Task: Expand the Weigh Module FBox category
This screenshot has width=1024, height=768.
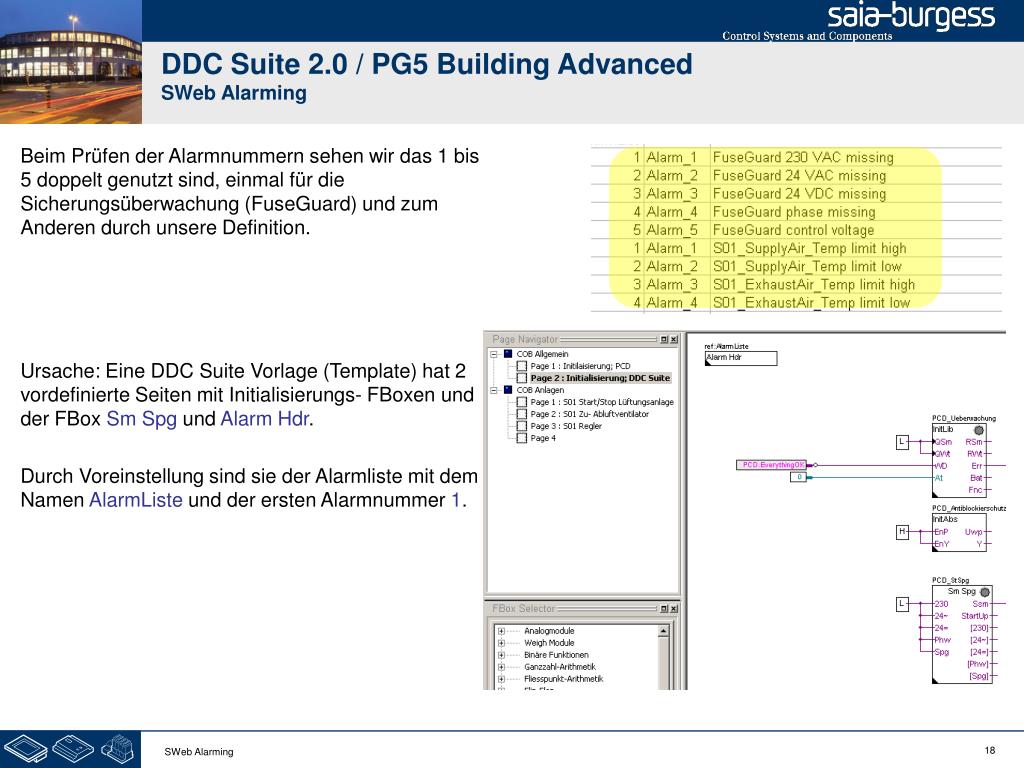Action: pyautogui.click(x=501, y=643)
